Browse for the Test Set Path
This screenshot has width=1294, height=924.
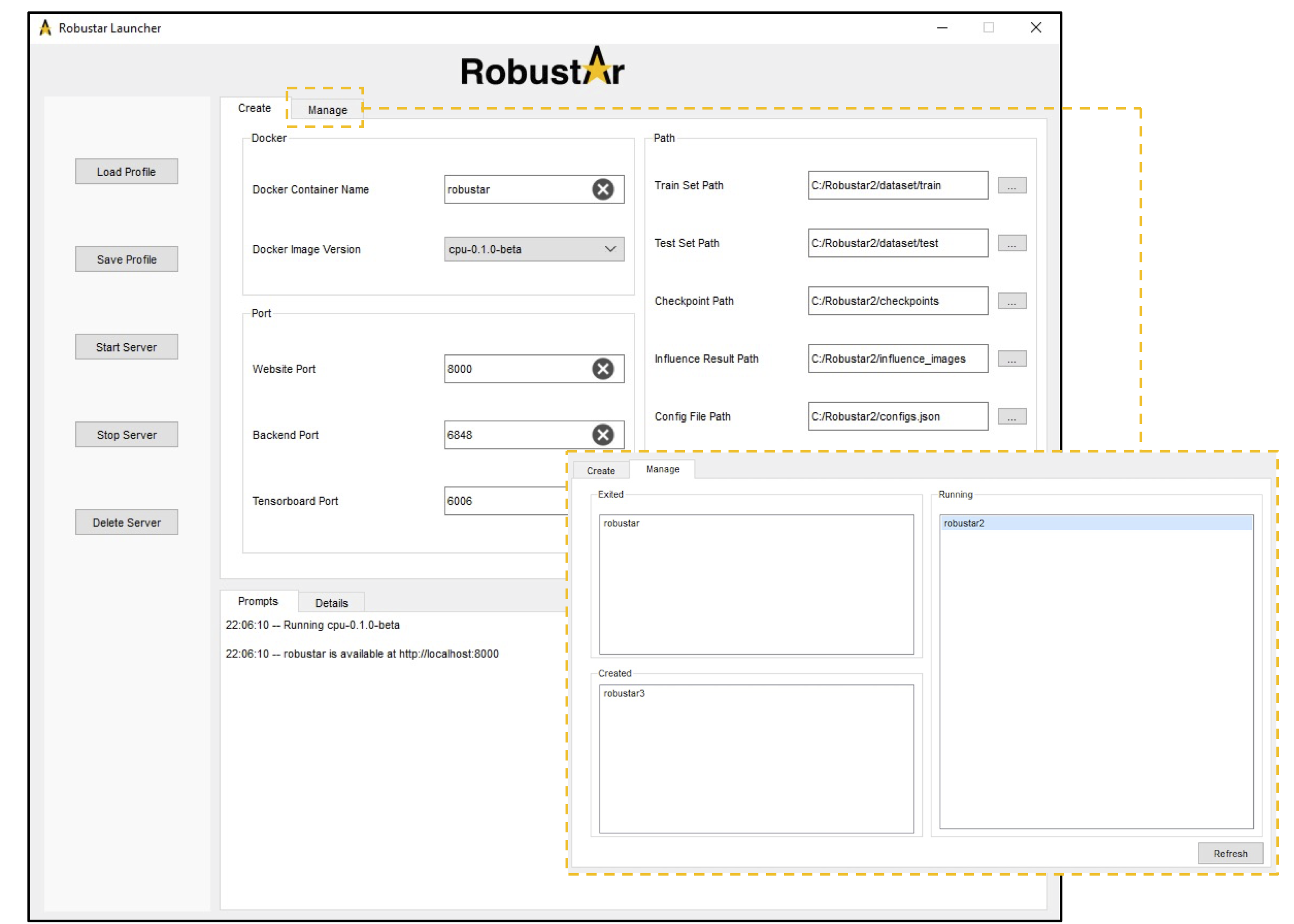tap(1012, 244)
